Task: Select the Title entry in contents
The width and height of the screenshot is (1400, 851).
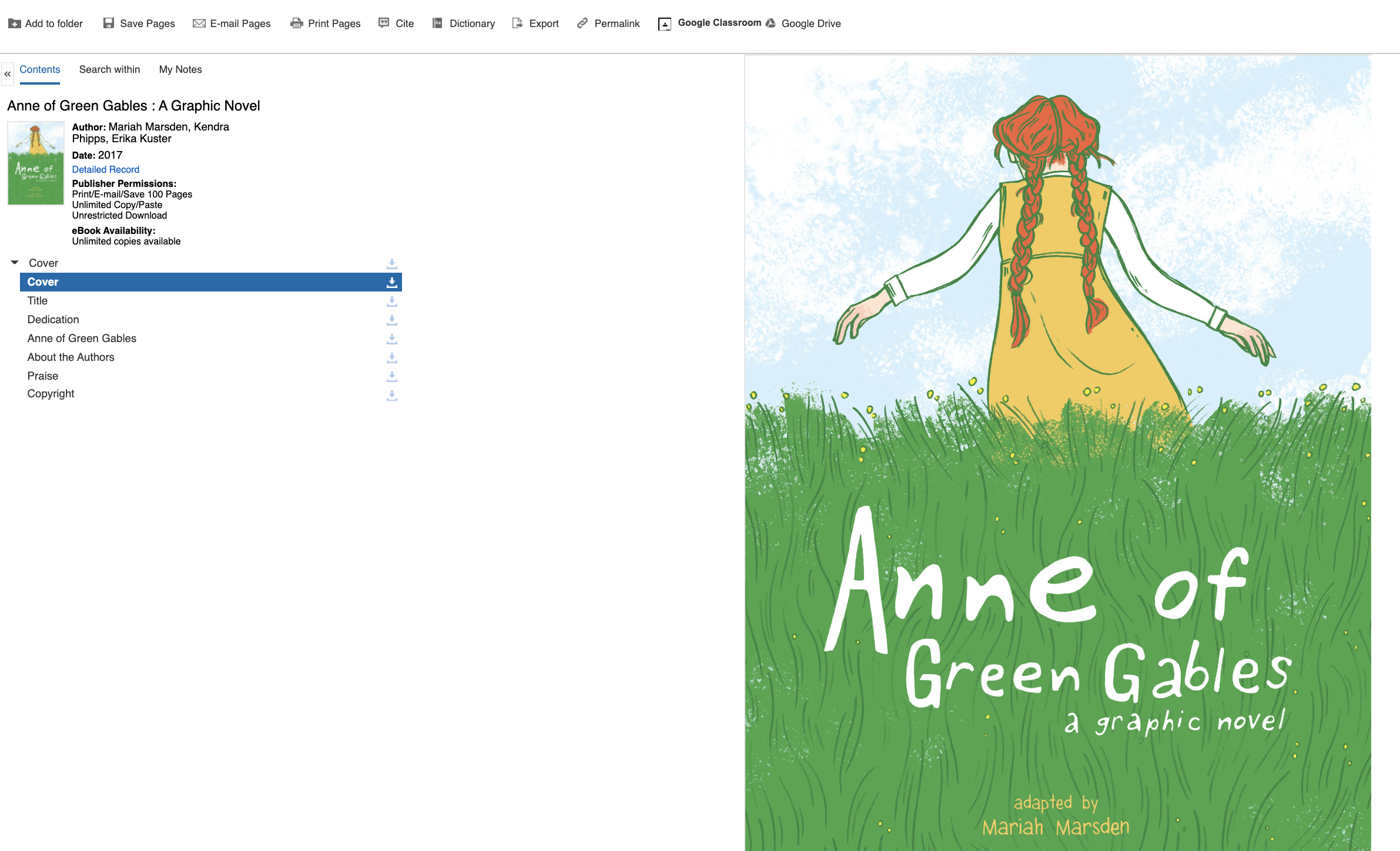Action: click(38, 301)
